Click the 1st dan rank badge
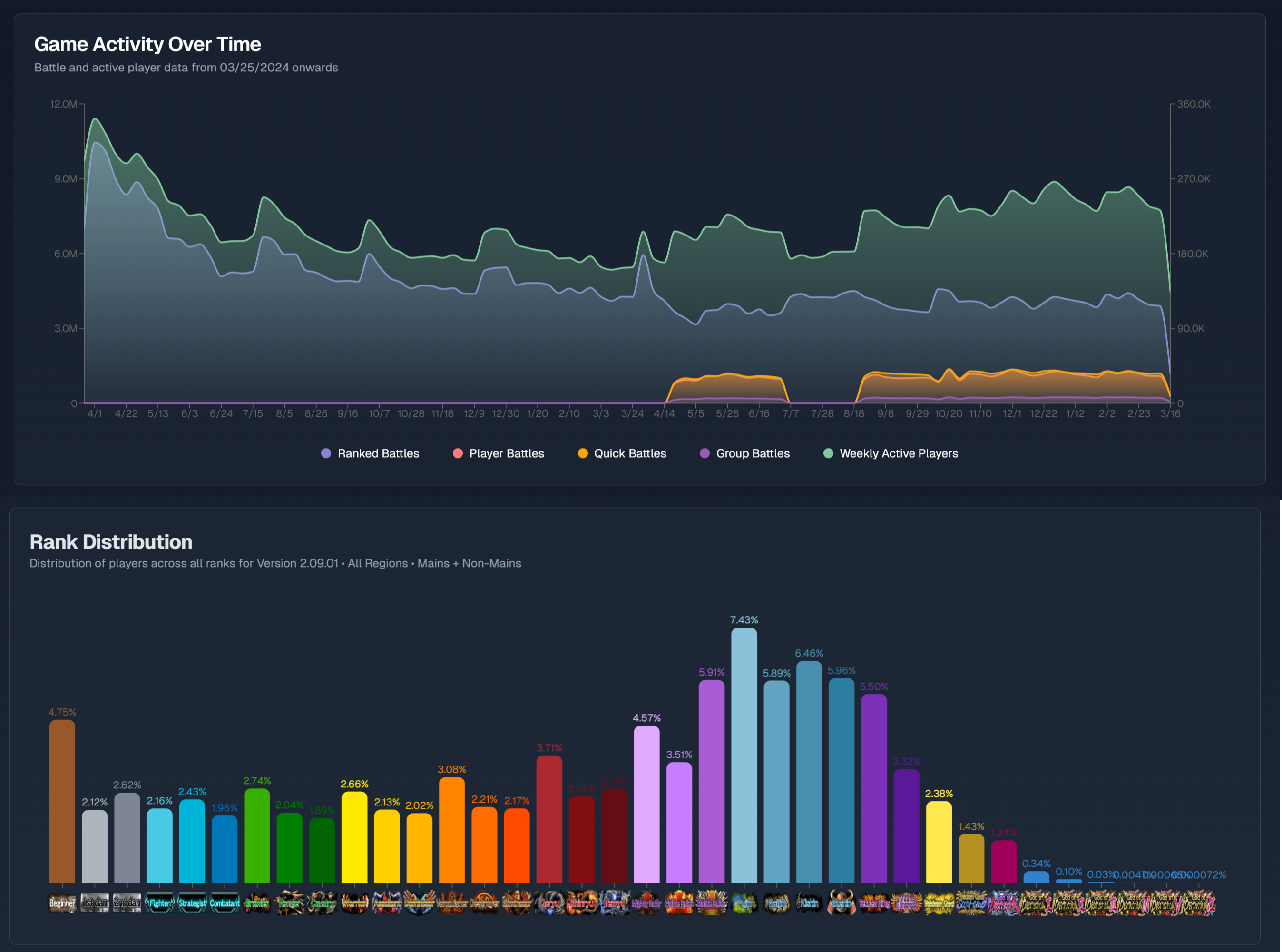 point(95,903)
